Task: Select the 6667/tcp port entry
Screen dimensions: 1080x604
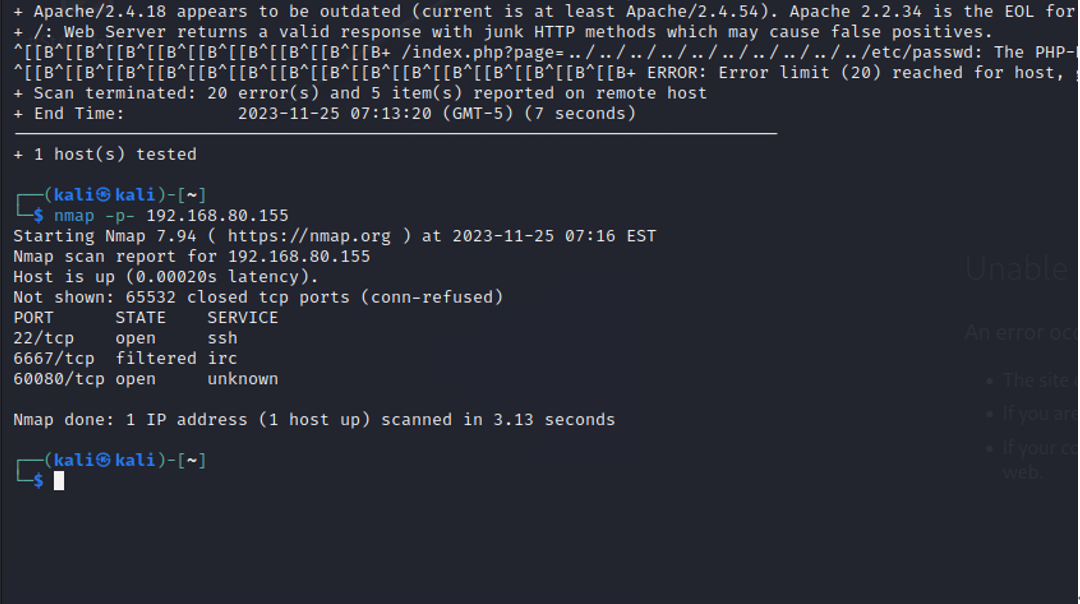Action: click(125, 359)
